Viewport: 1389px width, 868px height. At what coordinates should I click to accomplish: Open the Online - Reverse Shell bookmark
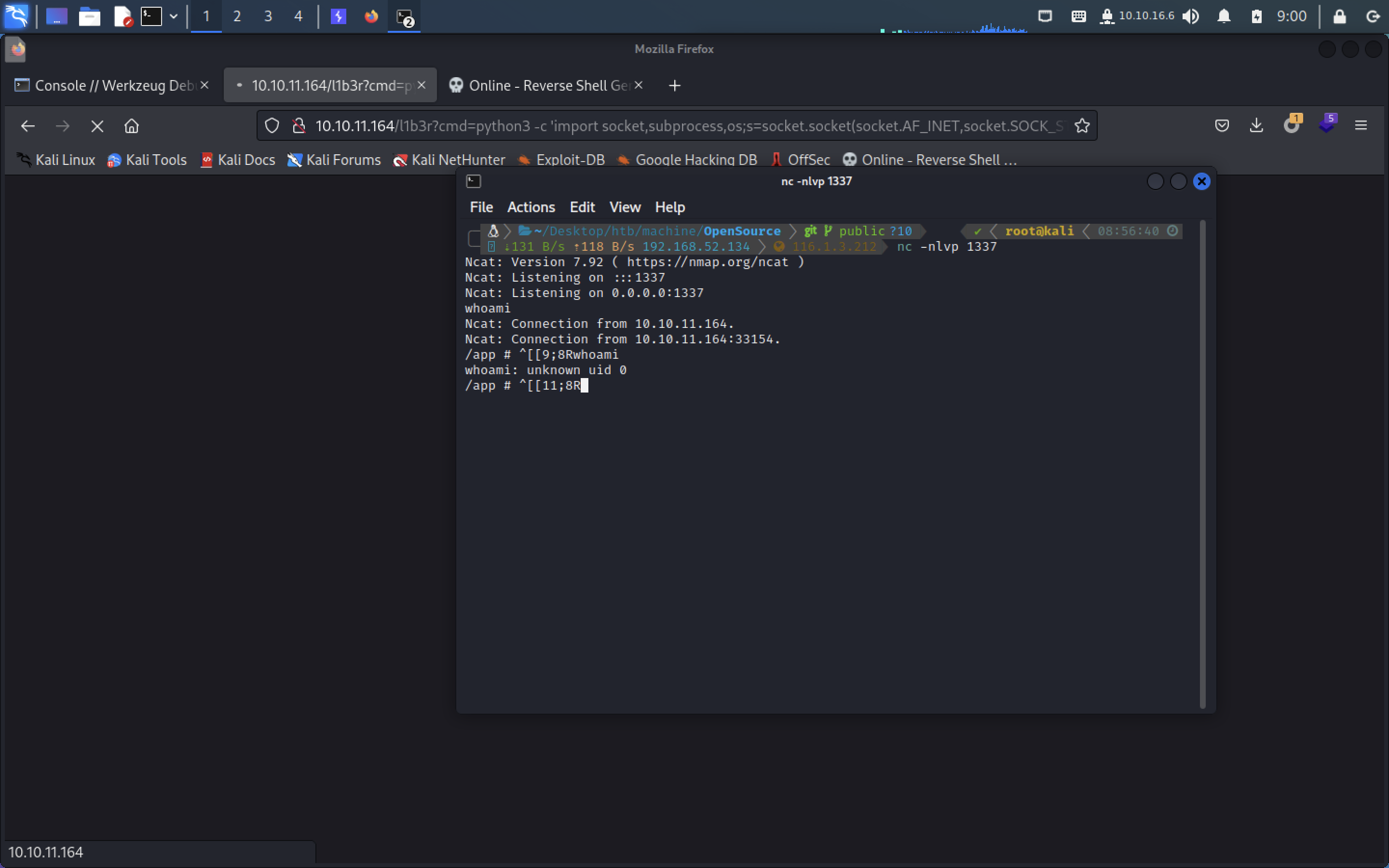(930, 160)
